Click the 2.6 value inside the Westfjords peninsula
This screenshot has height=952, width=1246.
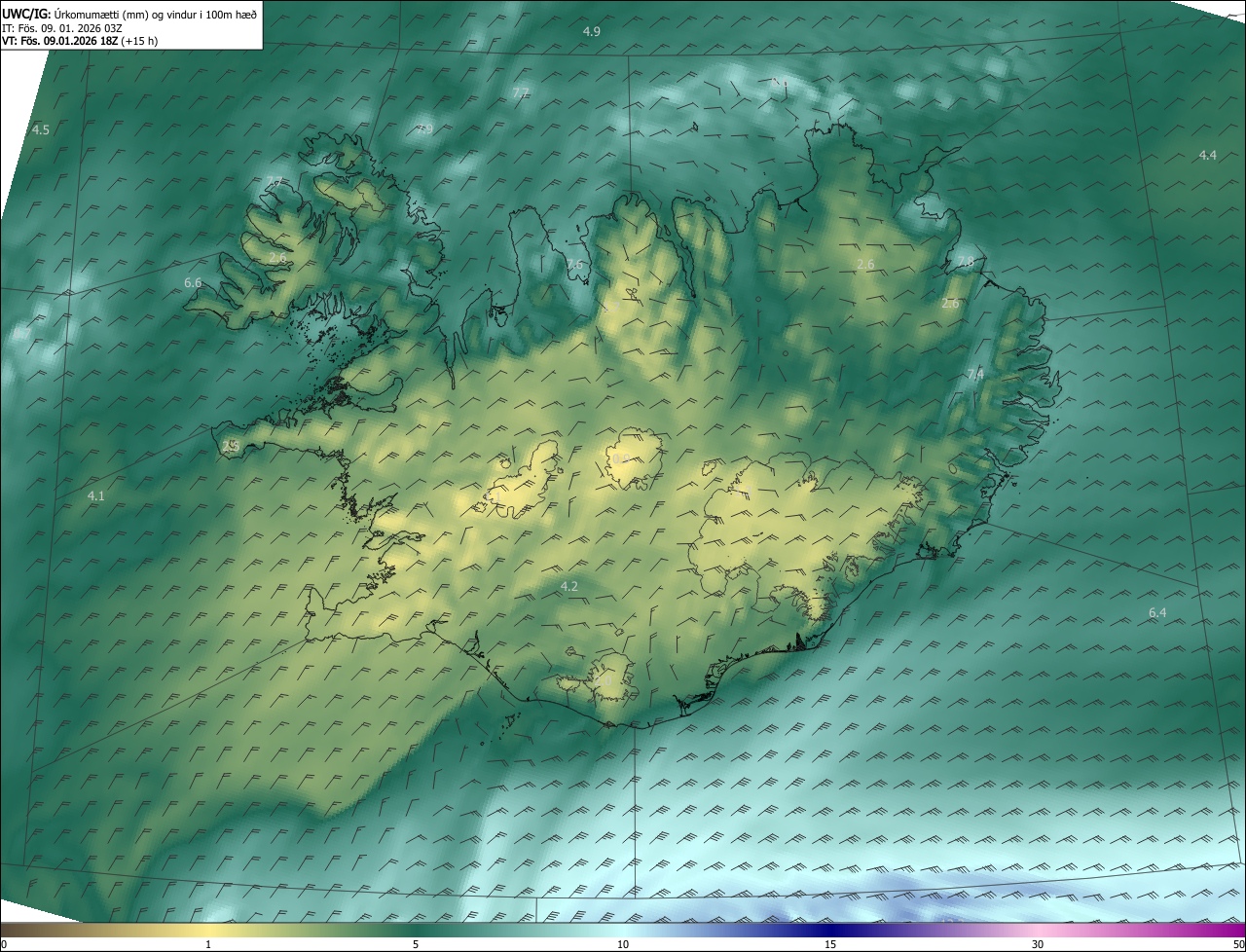[x=278, y=259]
